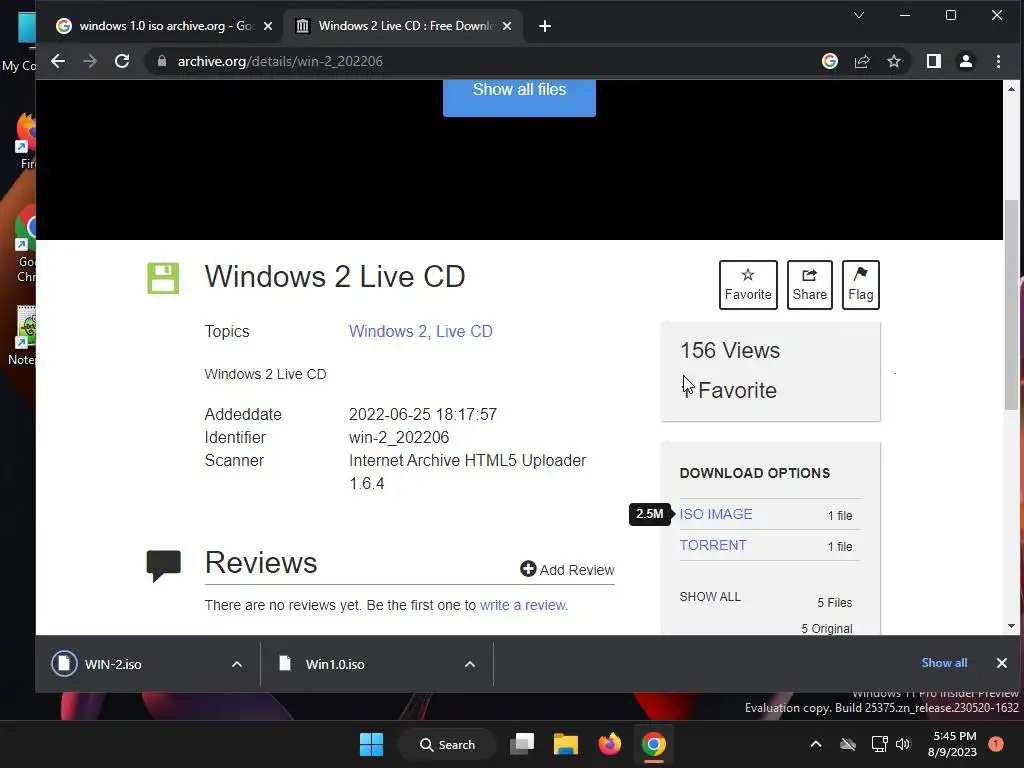
Task: Close the Google search tab
Action: tap(268, 26)
